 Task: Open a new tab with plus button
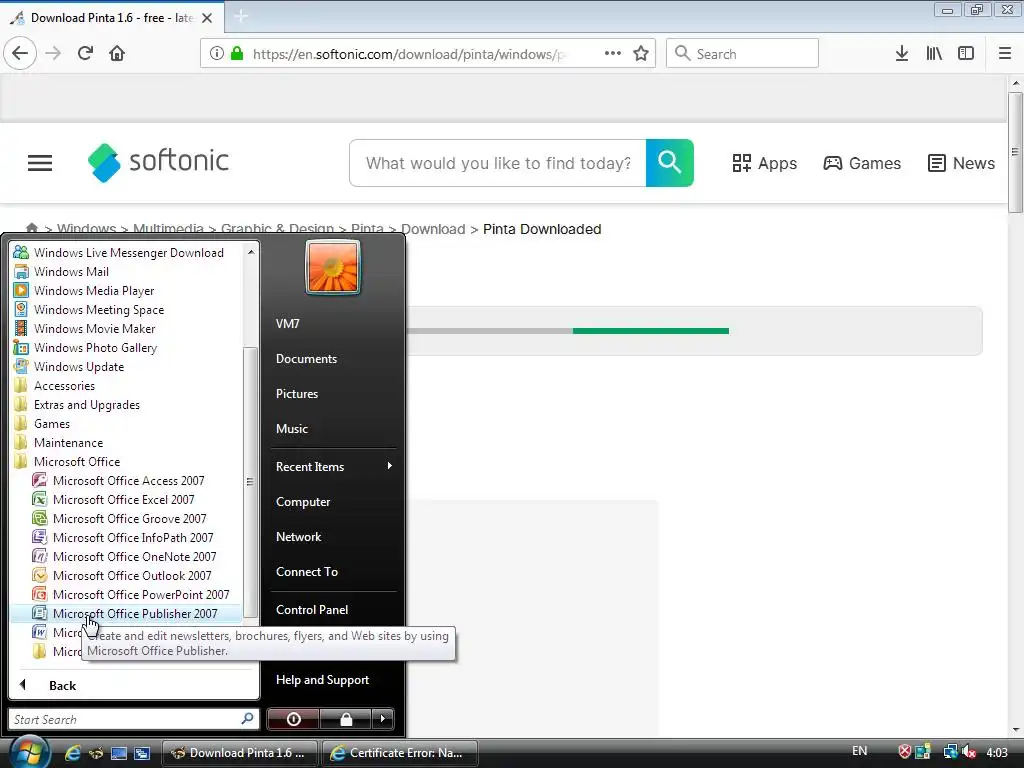[x=241, y=17]
